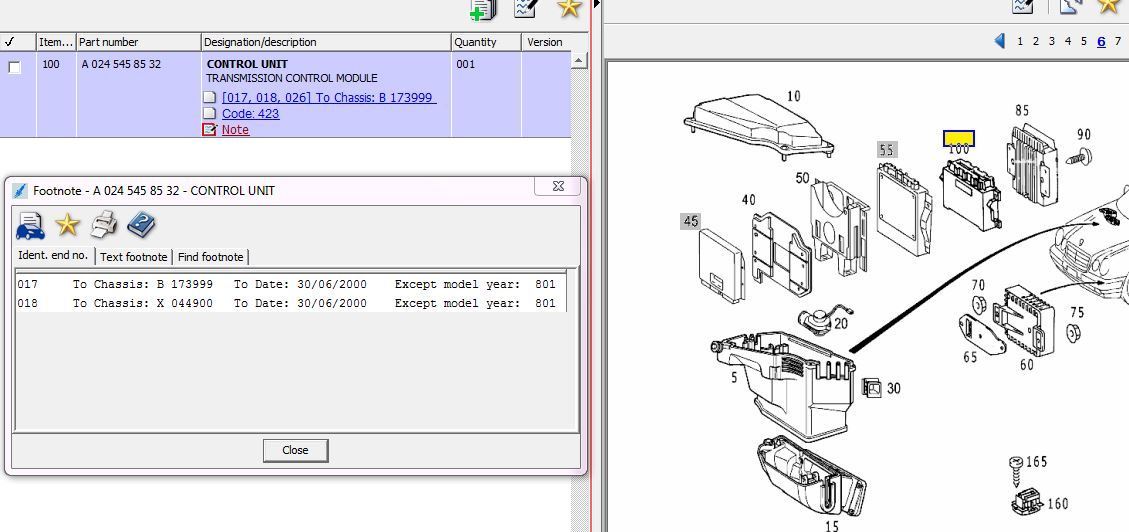Click the black splitter arrow between panels
Viewport: 1129px width, 532px height.
(x=597, y=5)
